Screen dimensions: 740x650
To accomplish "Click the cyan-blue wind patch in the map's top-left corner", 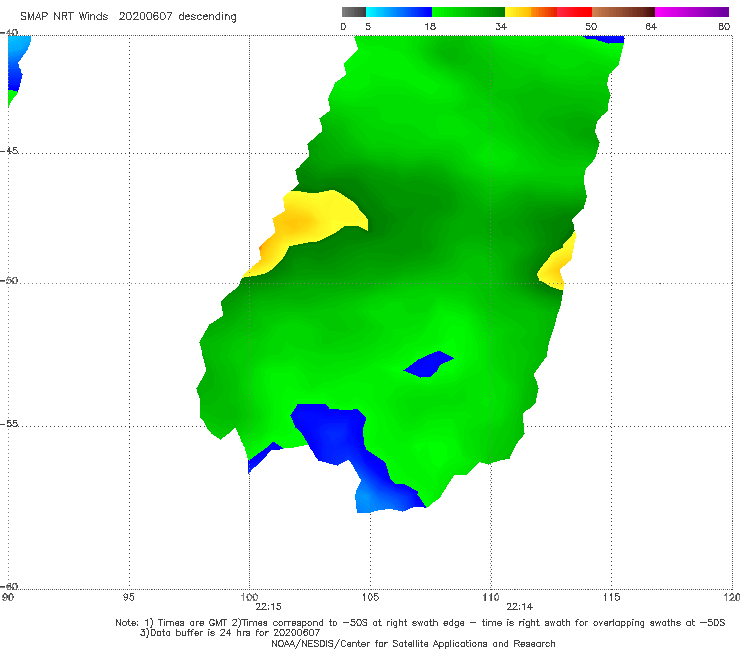I will tap(17, 59).
